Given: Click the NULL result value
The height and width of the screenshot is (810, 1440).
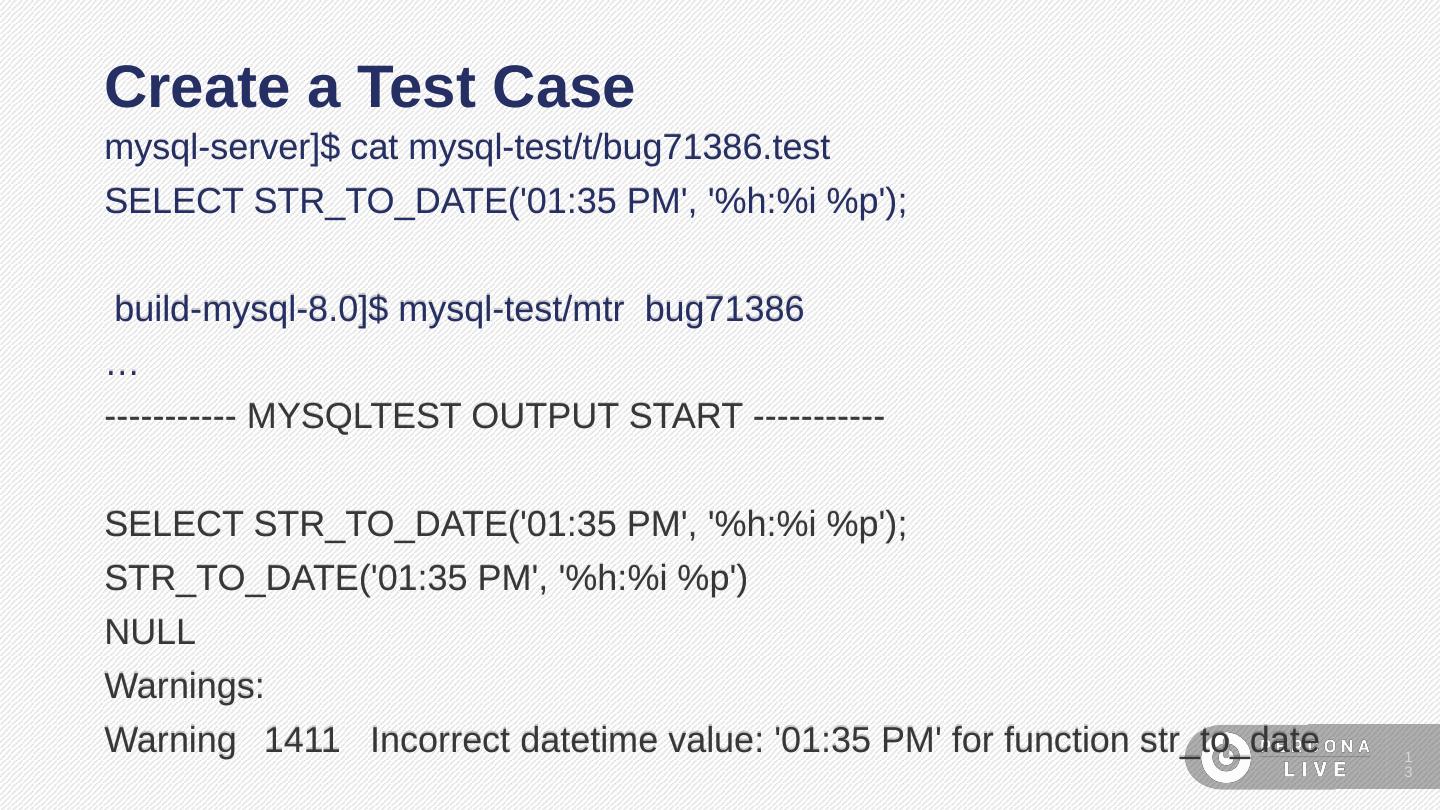Looking at the screenshot, I should (x=150, y=632).
